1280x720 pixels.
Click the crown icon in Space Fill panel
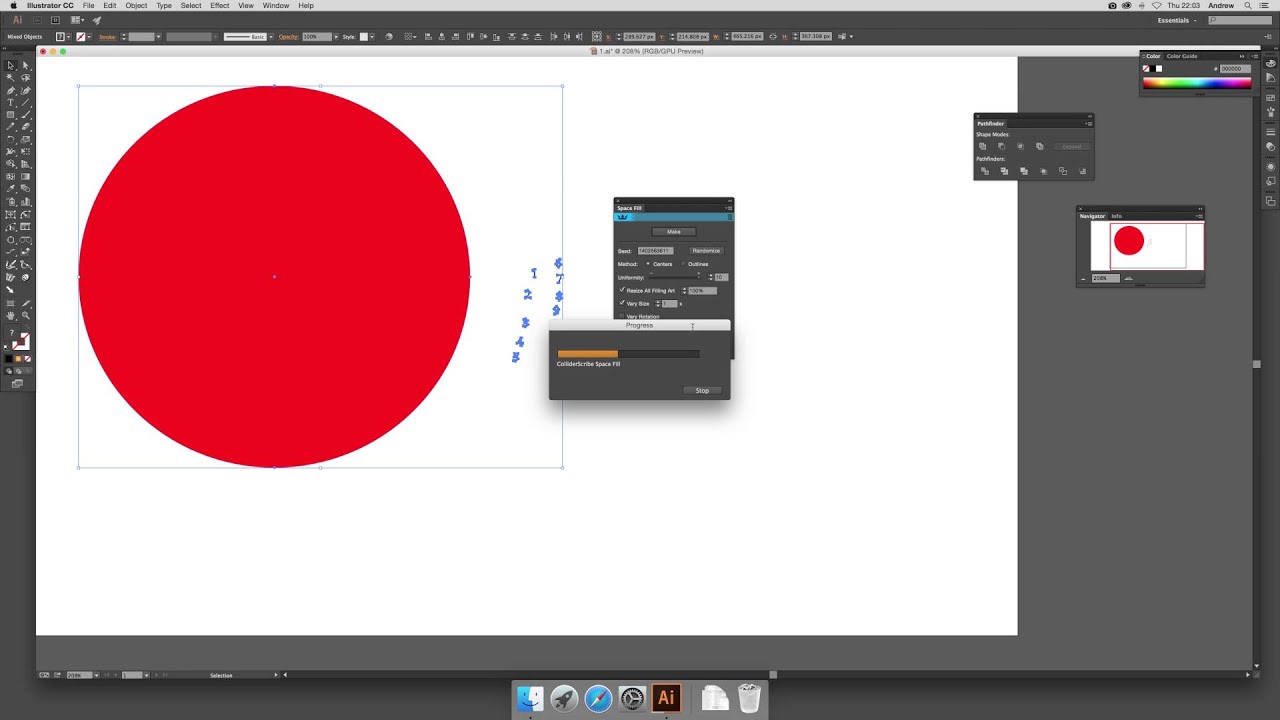(623, 217)
